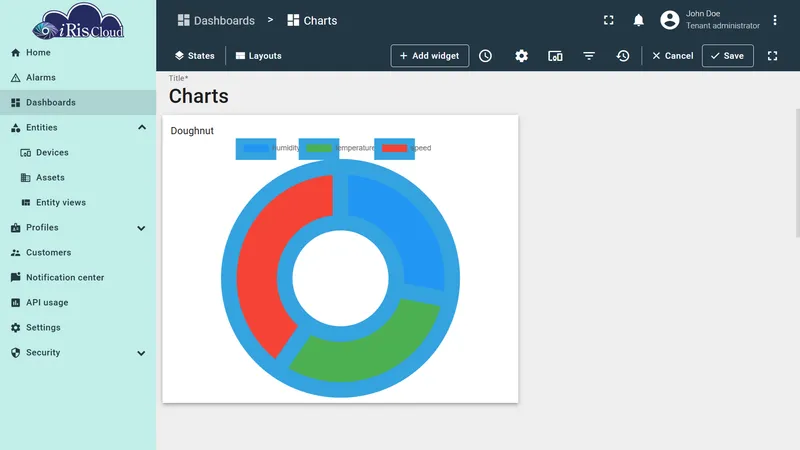Viewport: 800px width, 450px height.
Task: Expand the Security group chevron
Action: (141, 353)
